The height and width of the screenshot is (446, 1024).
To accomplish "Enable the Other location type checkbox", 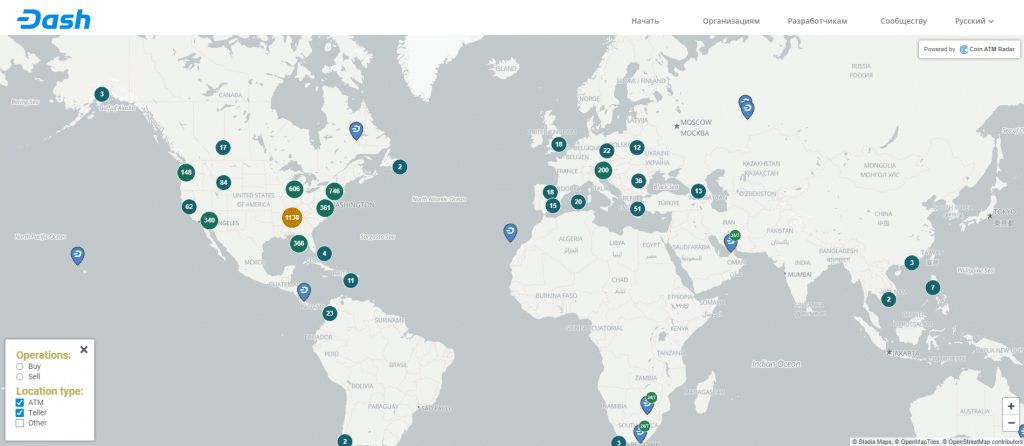I will 20,423.
